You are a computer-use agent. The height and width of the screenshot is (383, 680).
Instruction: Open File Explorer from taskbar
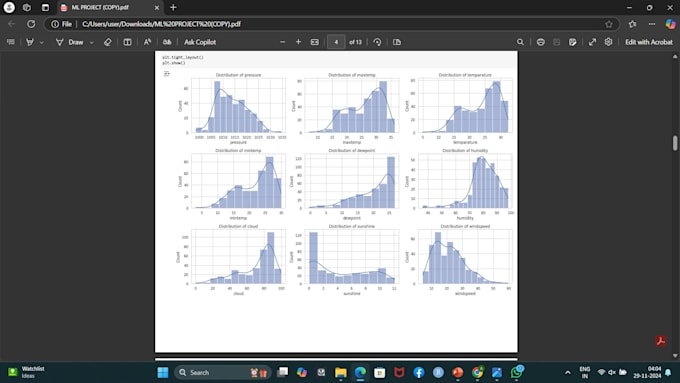tap(341, 373)
